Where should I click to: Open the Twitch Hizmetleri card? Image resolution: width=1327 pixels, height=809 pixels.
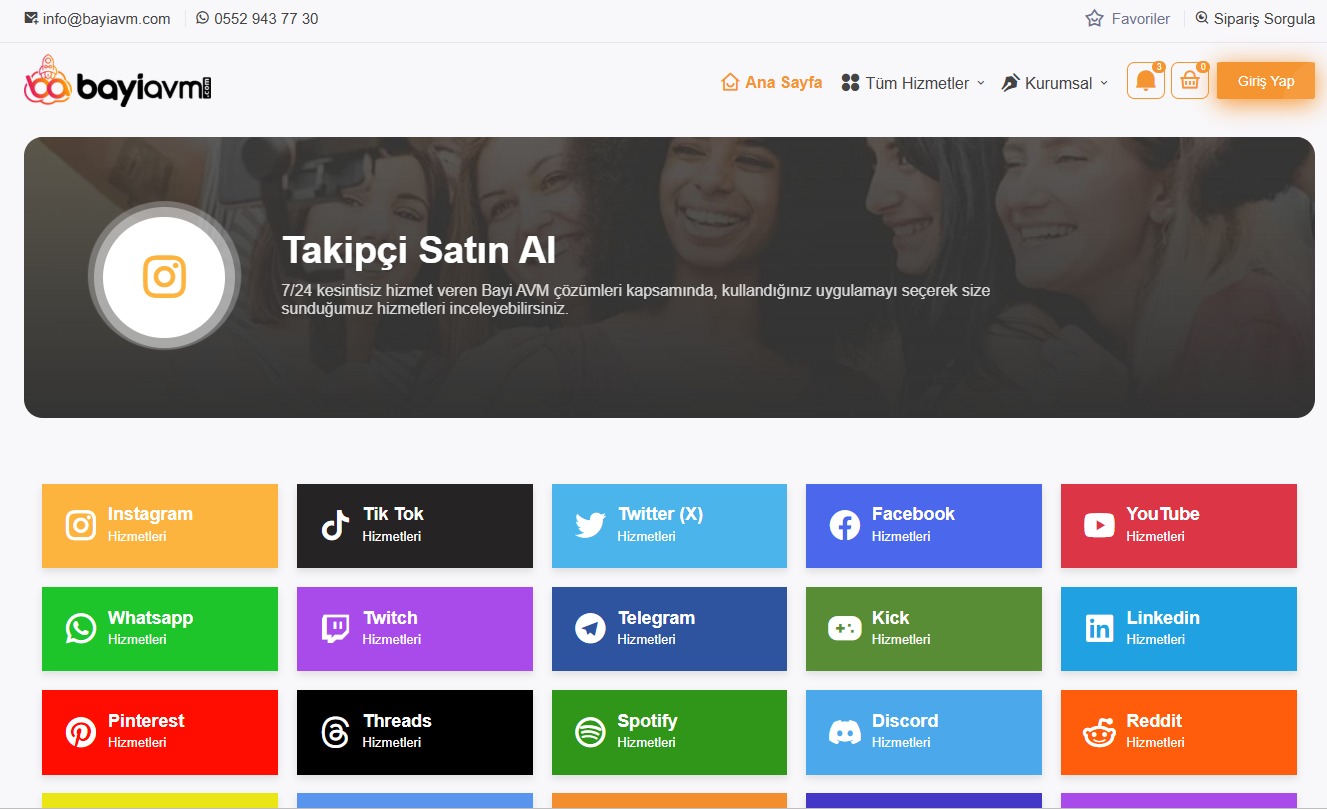tap(414, 628)
